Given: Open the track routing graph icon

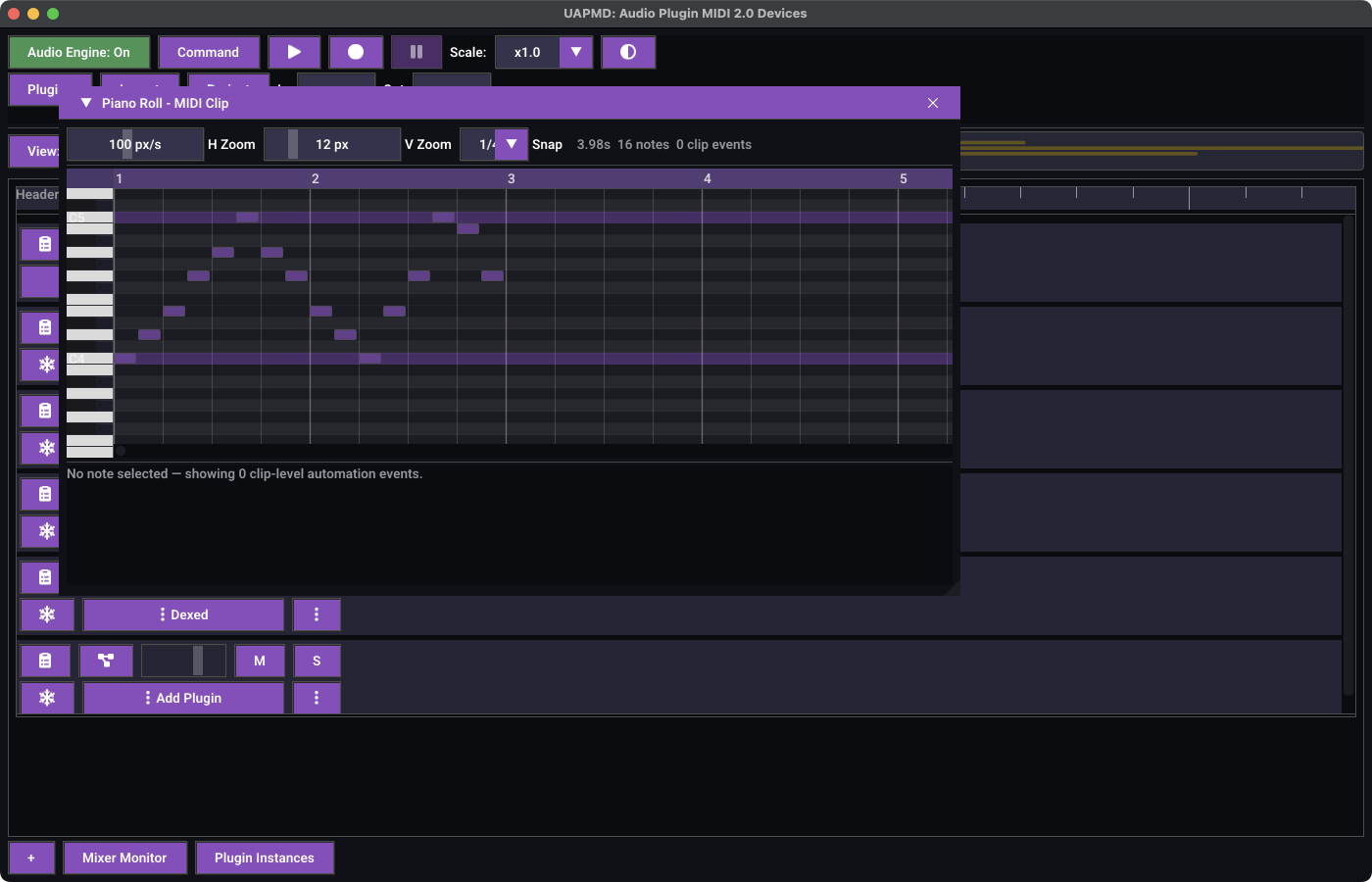Looking at the screenshot, I should [106, 661].
